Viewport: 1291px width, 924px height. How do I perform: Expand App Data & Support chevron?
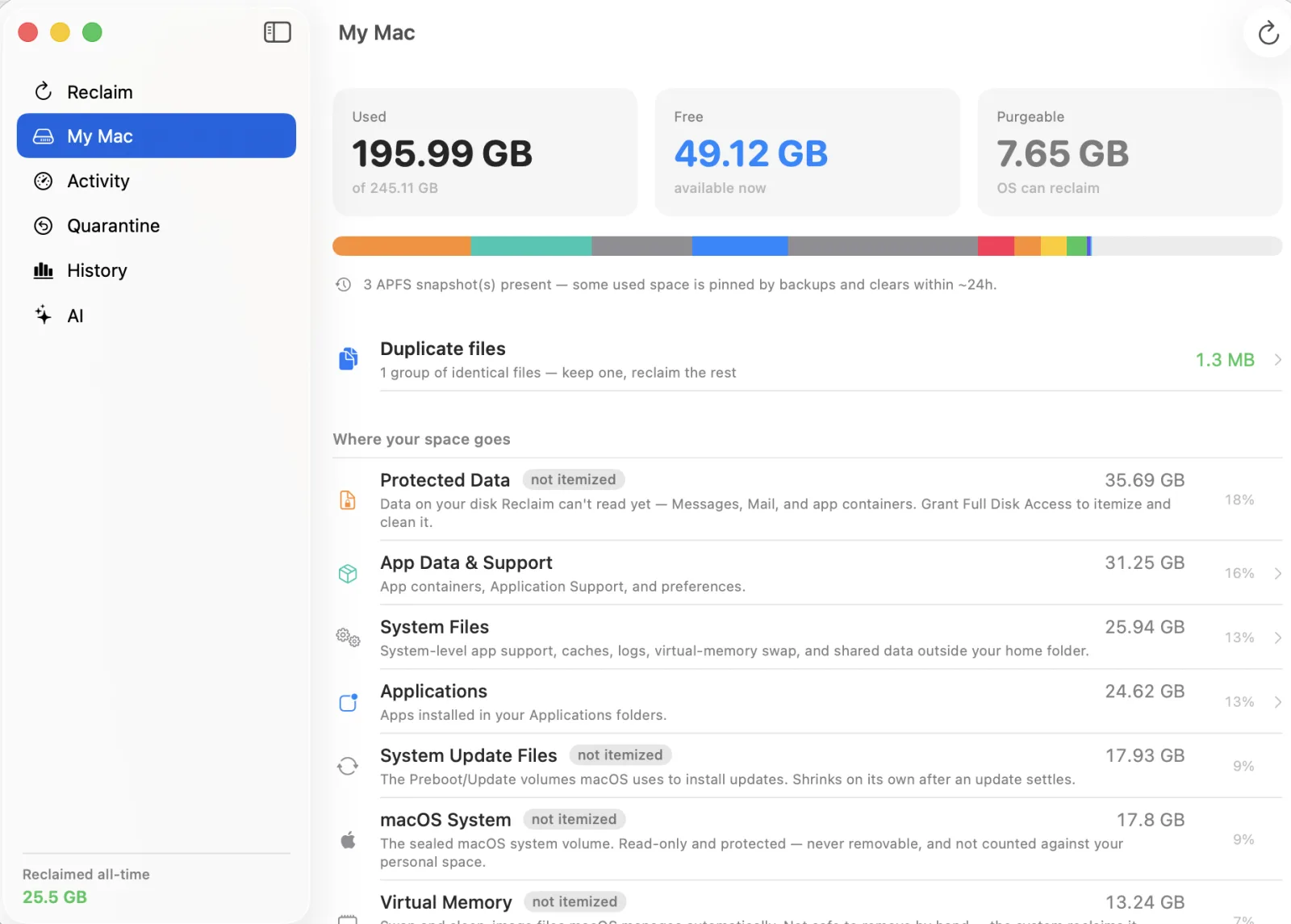pyautogui.click(x=1278, y=574)
